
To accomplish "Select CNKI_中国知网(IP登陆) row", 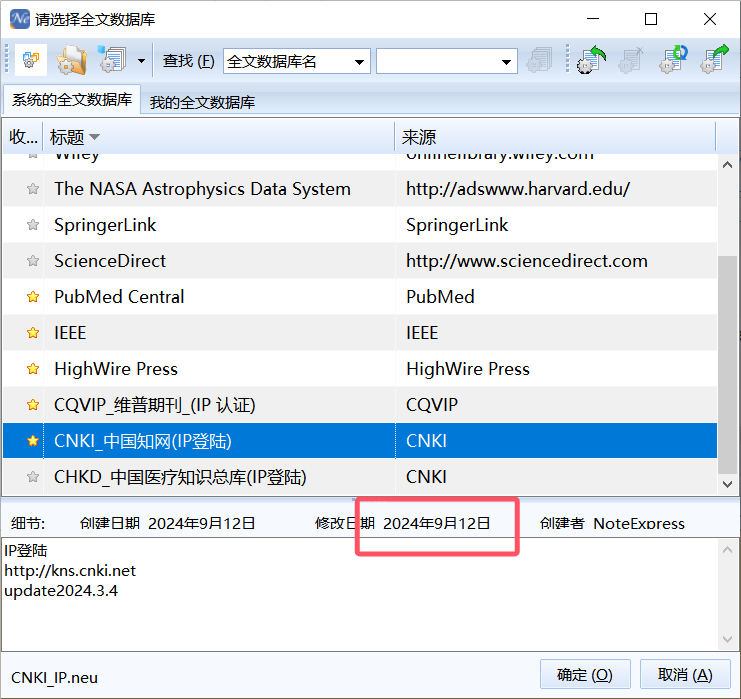I will click(360, 441).
